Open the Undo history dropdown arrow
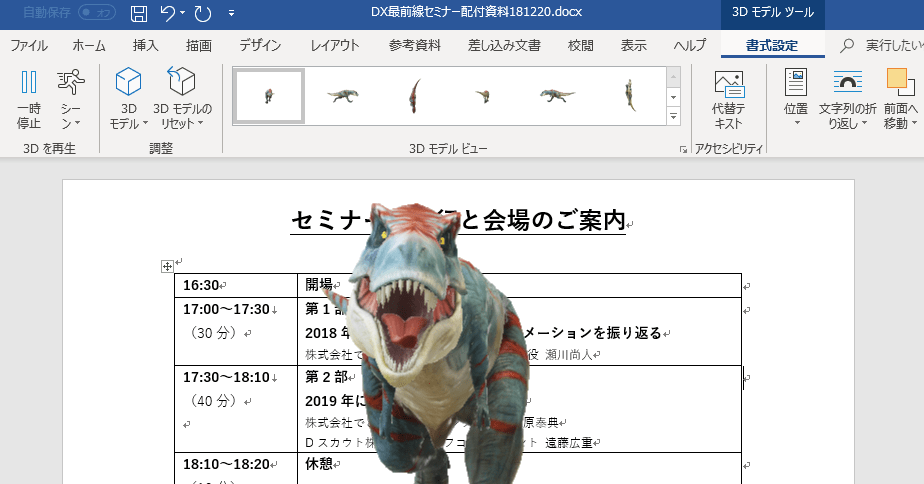Screen dimensions: 924x484 [x=183, y=13]
